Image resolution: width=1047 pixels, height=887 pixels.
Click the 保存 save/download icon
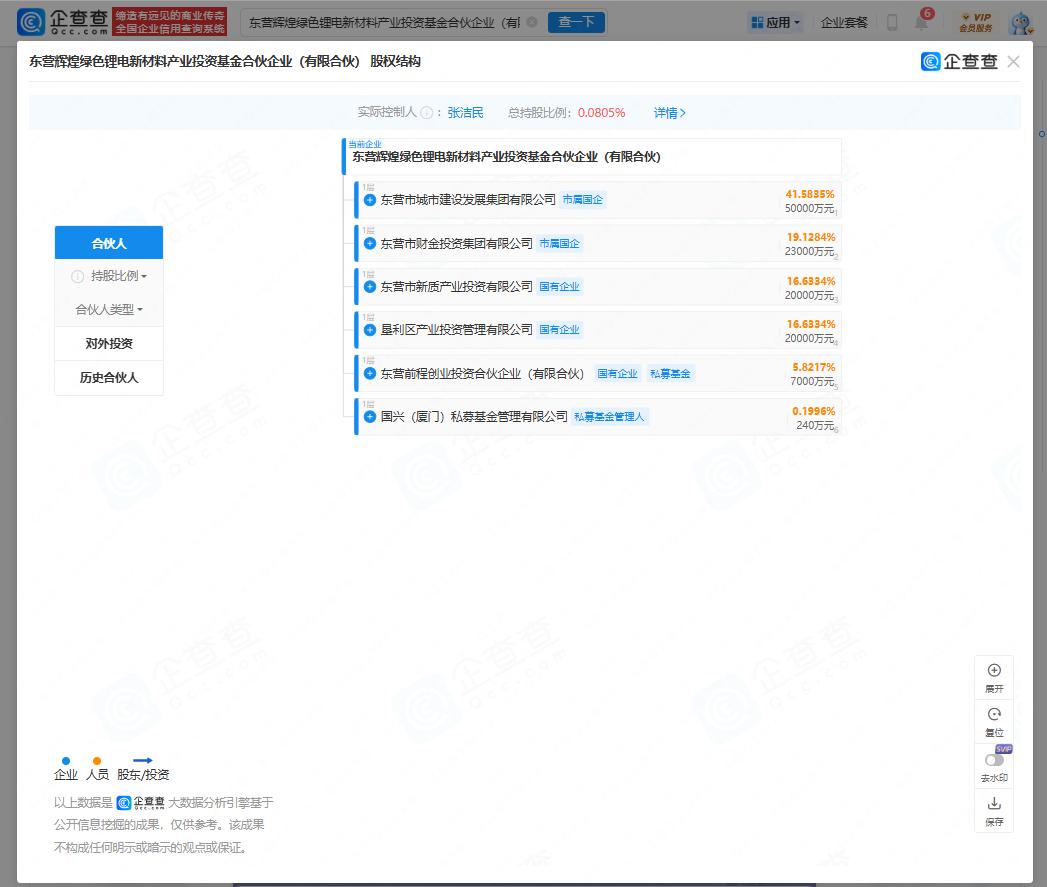(993, 804)
